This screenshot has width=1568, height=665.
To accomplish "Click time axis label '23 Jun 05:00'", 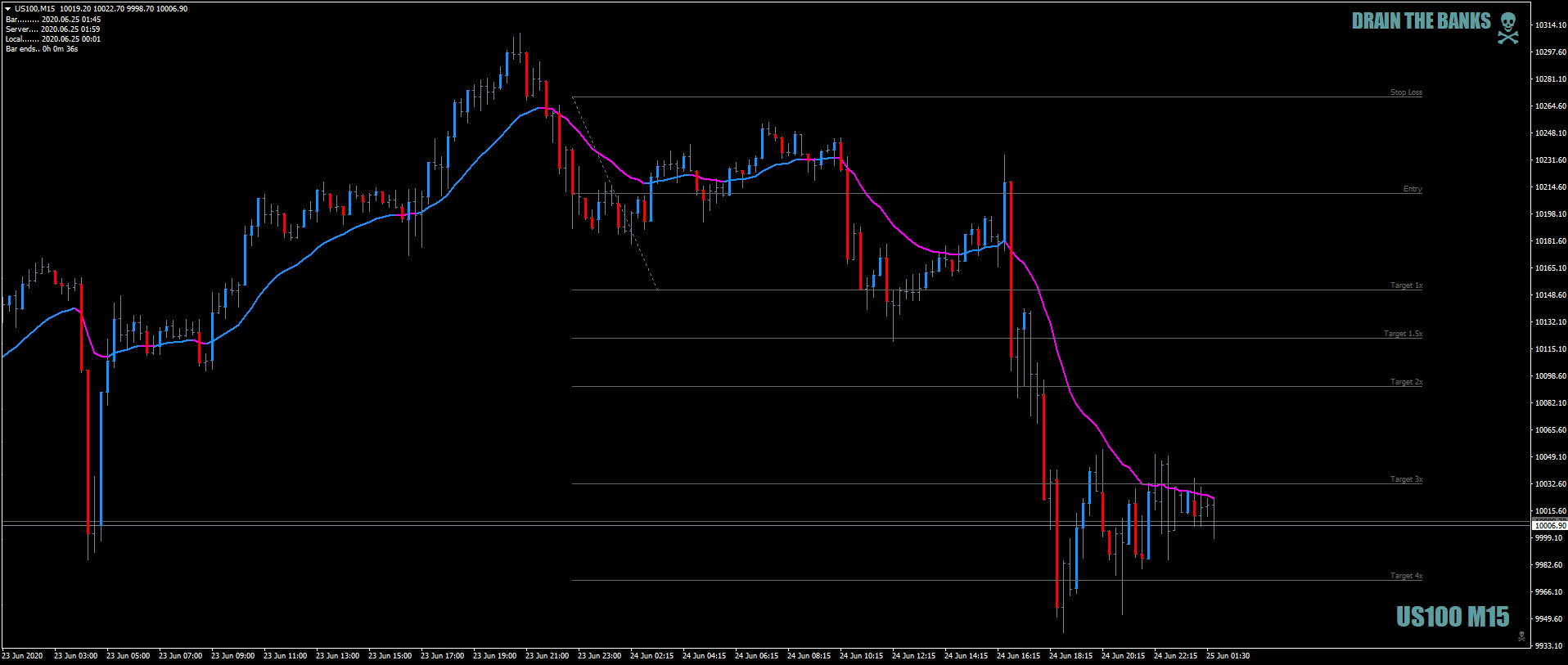I will pyautogui.click(x=128, y=656).
